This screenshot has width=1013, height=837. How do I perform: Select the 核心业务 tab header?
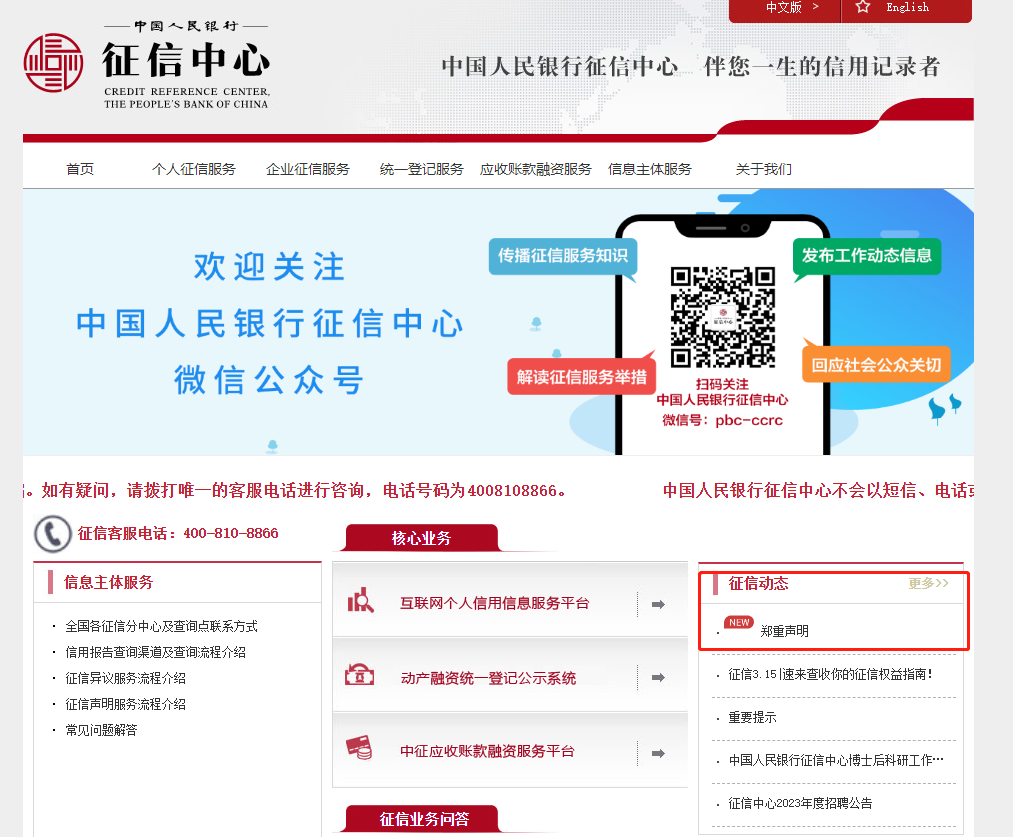point(421,538)
